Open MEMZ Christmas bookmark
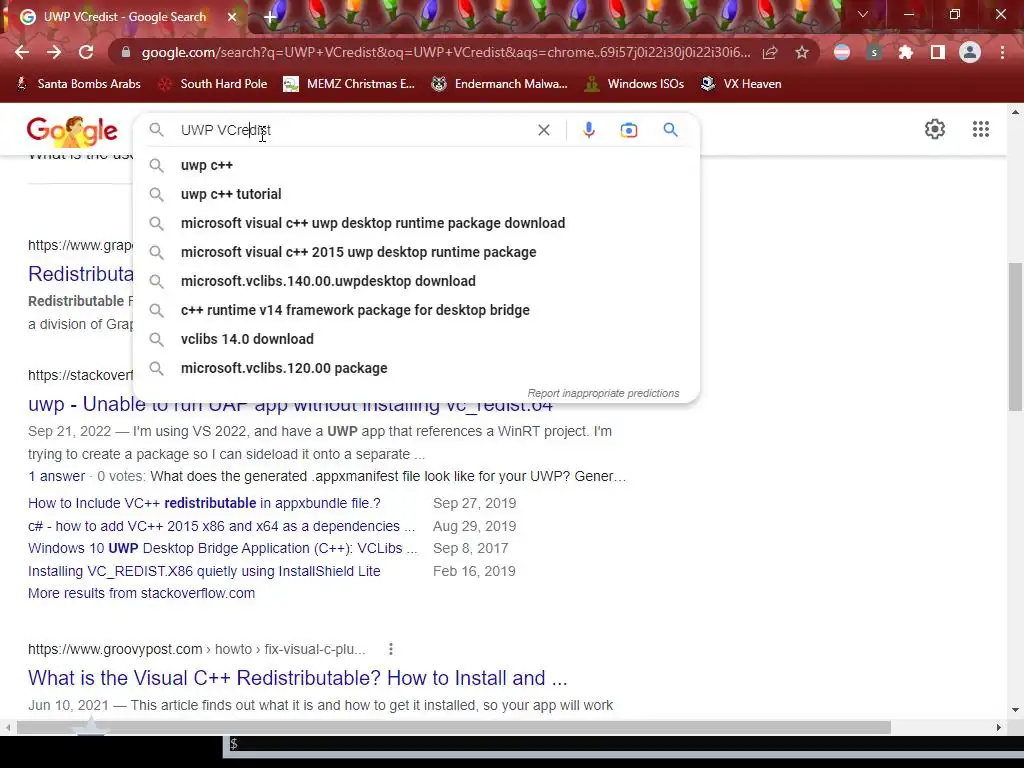Viewport: 1024px width, 768px height. (349, 84)
